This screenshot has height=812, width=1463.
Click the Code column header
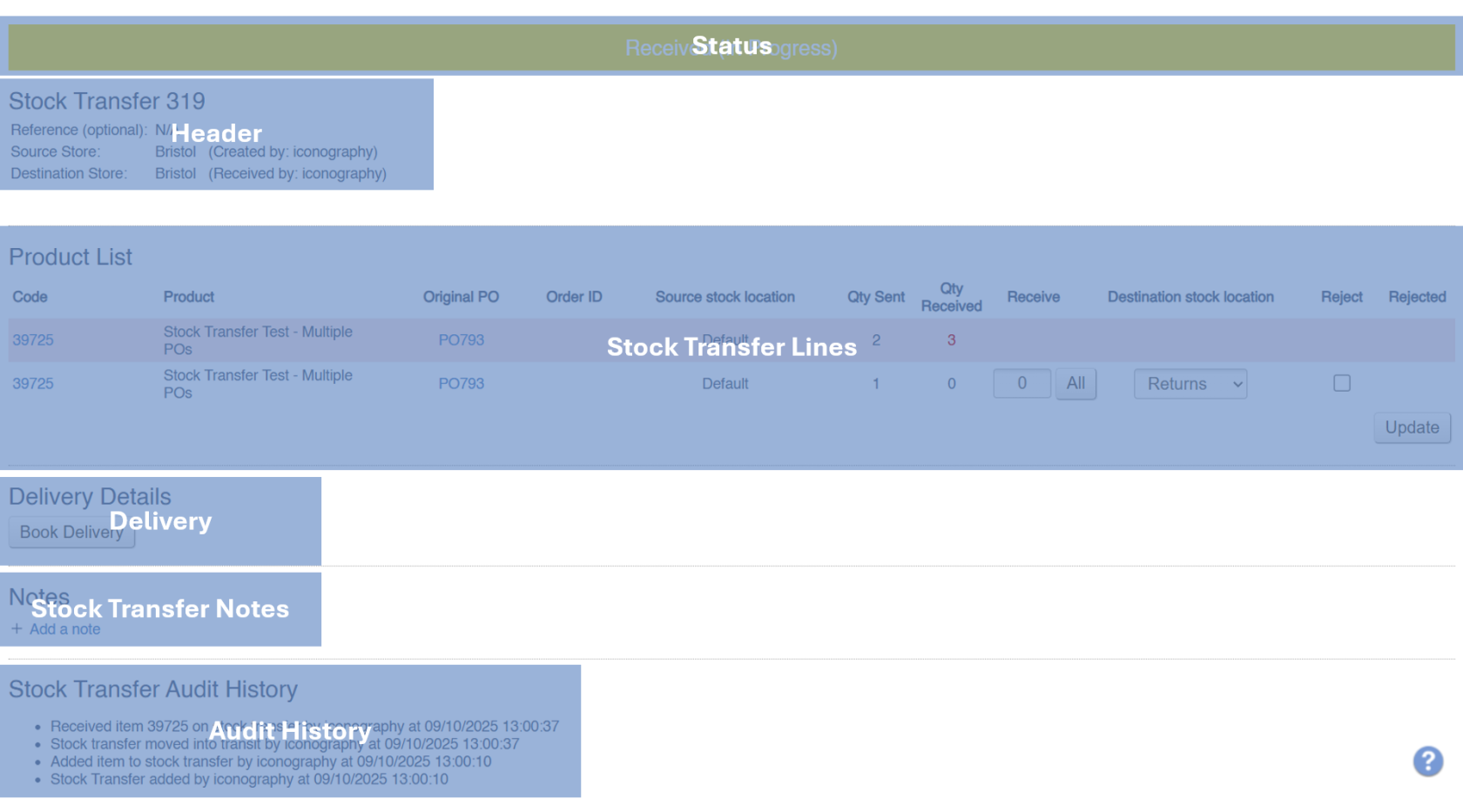pyautogui.click(x=30, y=297)
